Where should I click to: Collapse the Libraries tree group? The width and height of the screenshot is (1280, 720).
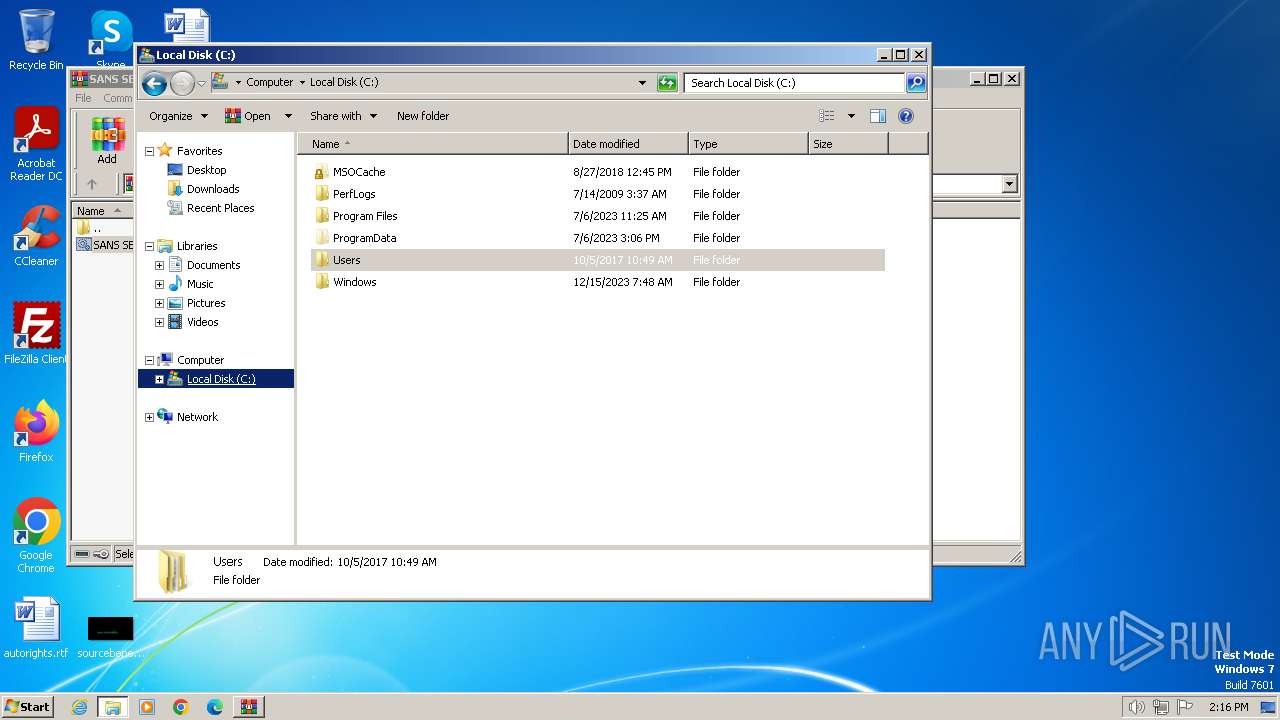[x=149, y=246]
